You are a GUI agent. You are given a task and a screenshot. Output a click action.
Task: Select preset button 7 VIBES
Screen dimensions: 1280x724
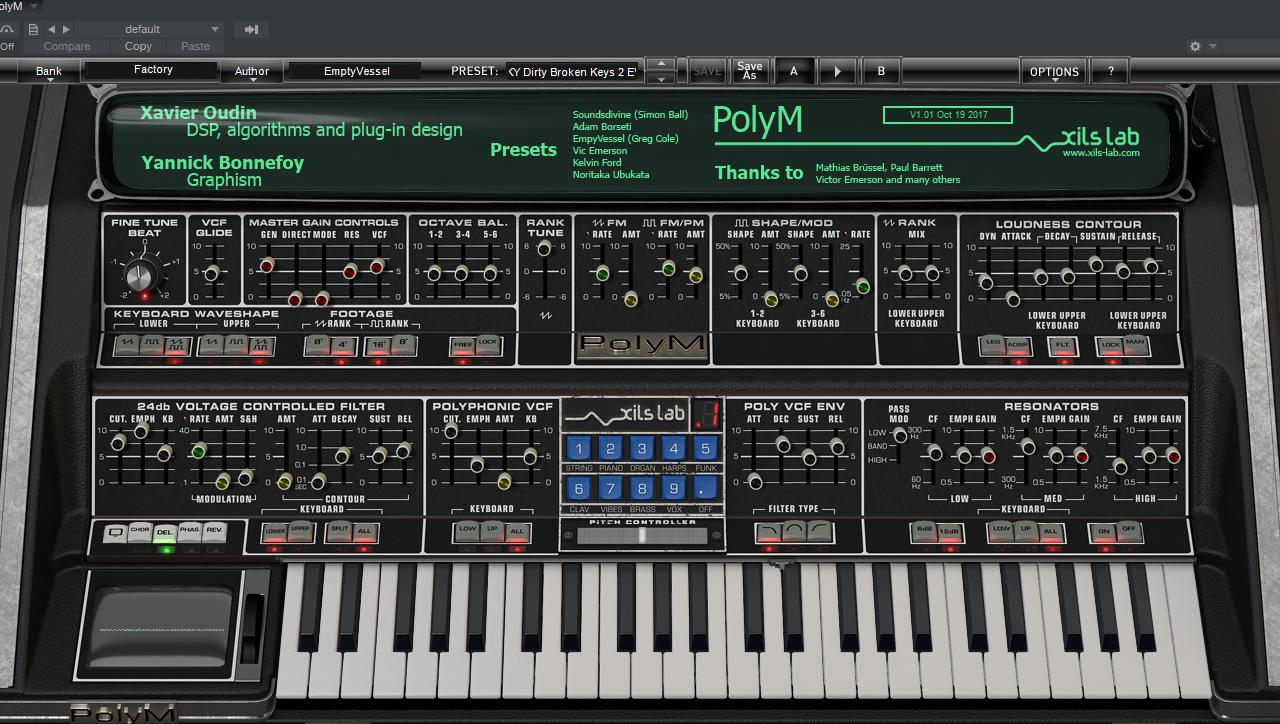(x=610, y=489)
